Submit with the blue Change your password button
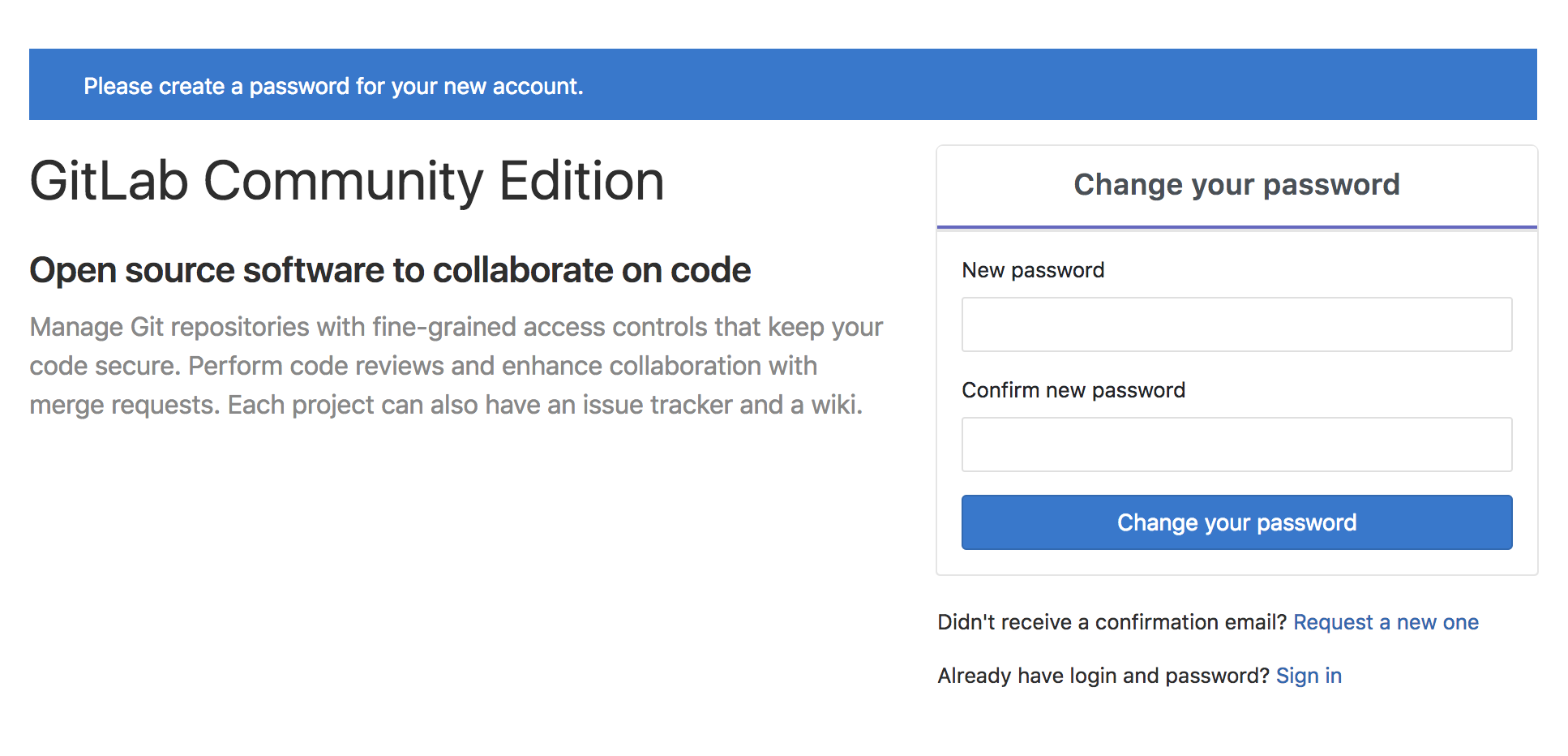Viewport: 1568px width, 756px height. coord(1236,522)
